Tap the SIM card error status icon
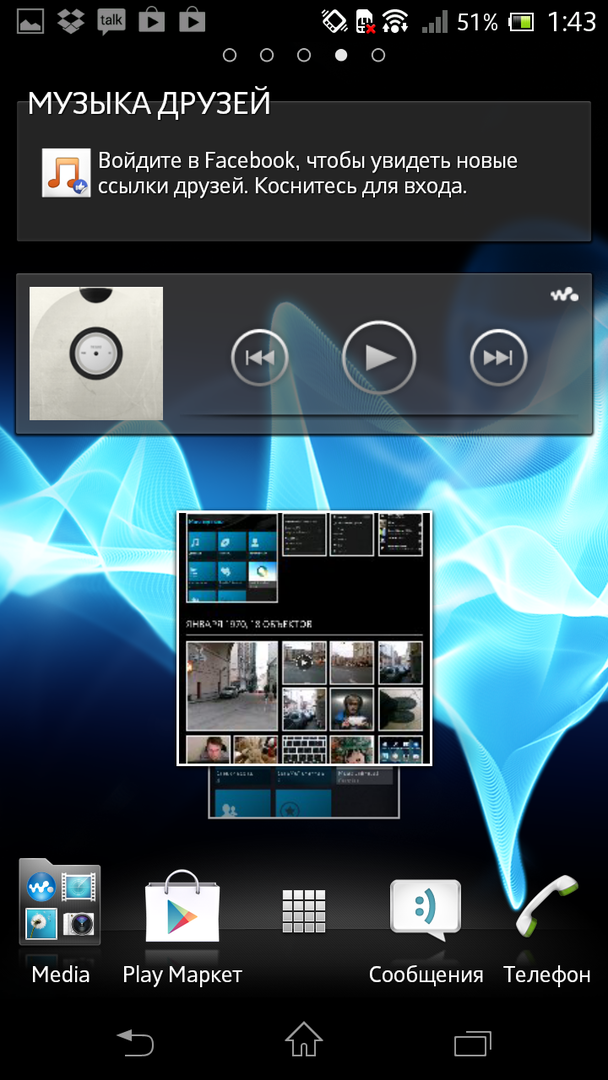608x1080 pixels. pyautogui.click(x=365, y=22)
